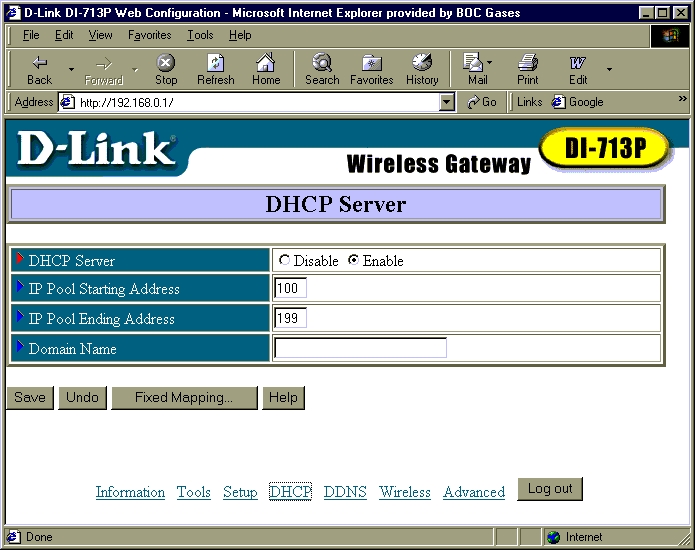Expand the Address bar dropdown arrow
This screenshot has height=550, width=695.
pos(447,102)
